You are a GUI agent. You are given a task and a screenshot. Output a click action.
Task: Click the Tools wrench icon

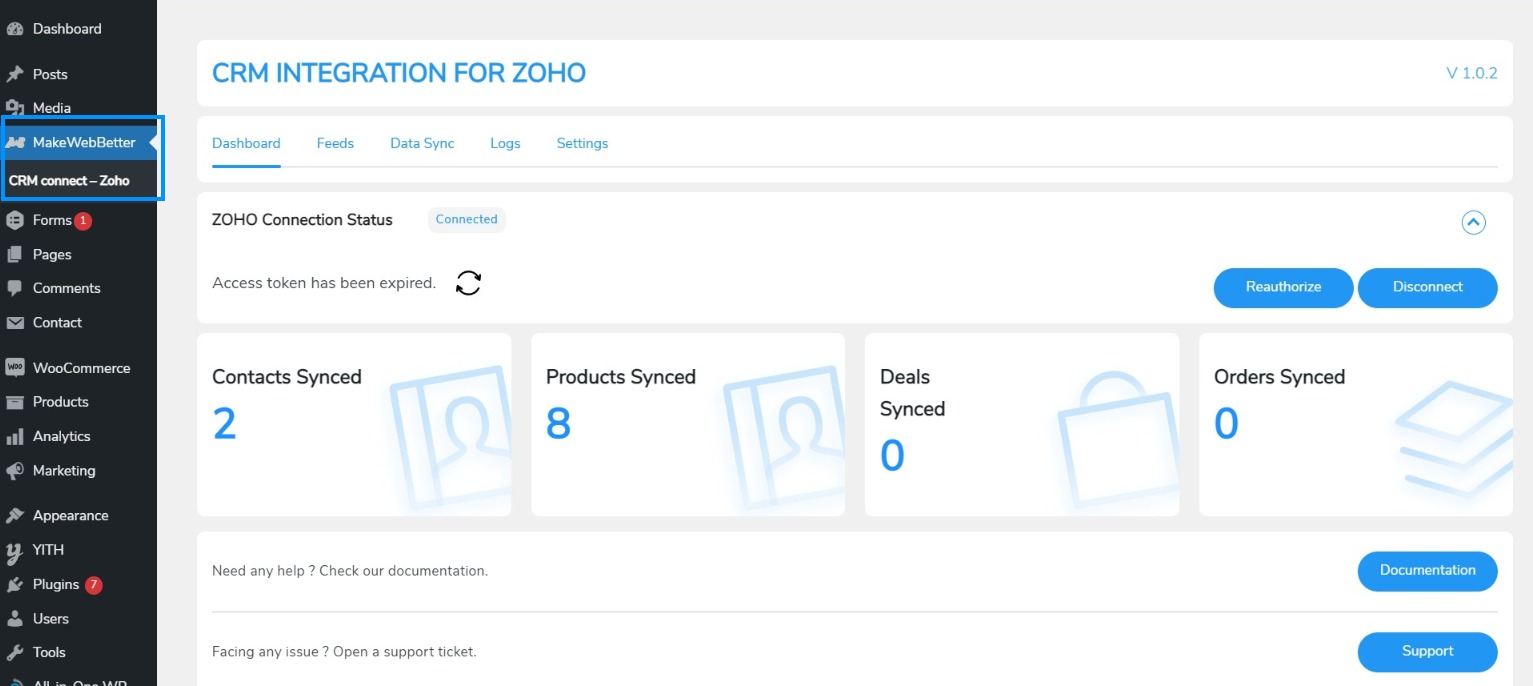(15, 653)
